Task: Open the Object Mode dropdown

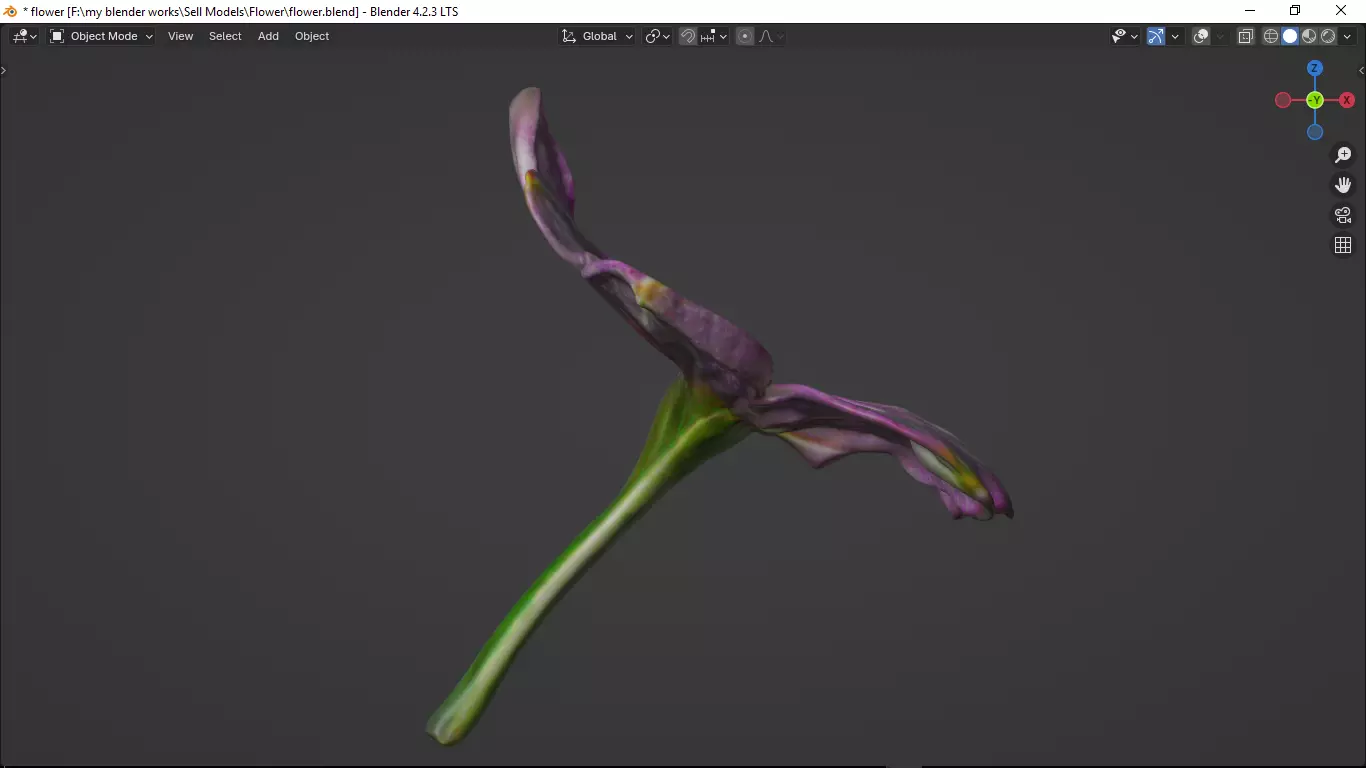Action: (101, 36)
